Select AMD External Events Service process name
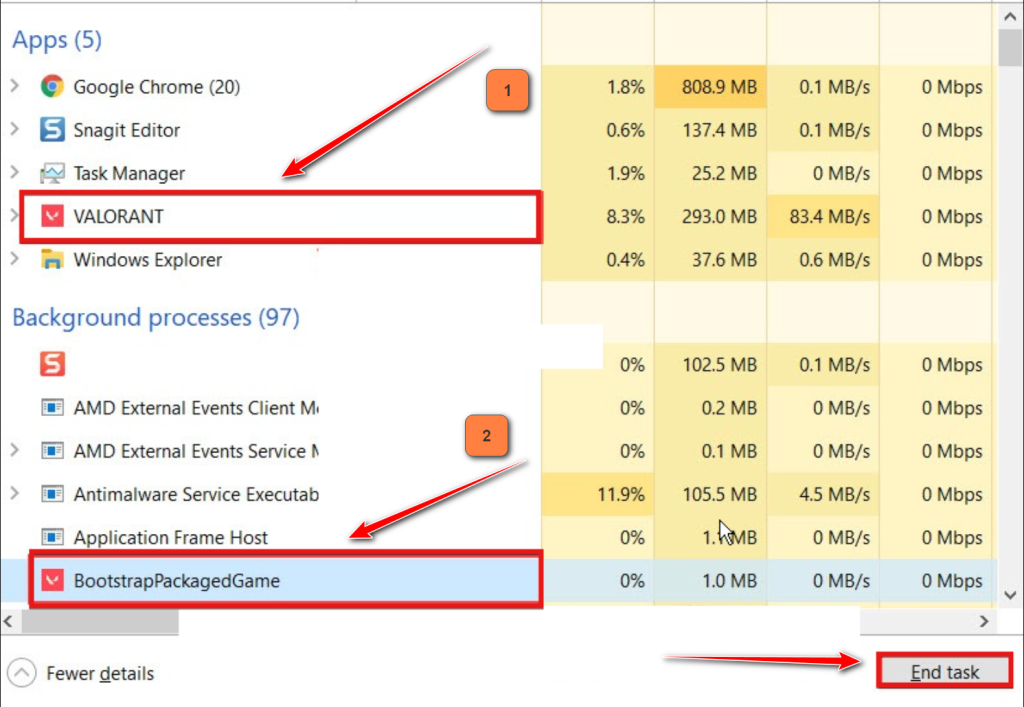This screenshot has height=707, width=1024. coord(196,451)
